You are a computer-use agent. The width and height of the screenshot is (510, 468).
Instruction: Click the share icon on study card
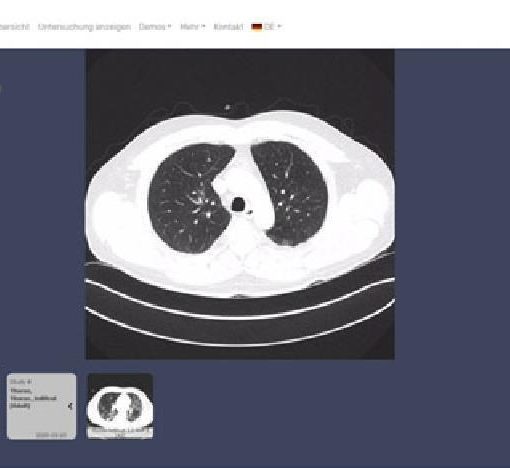tap(70, 406)
